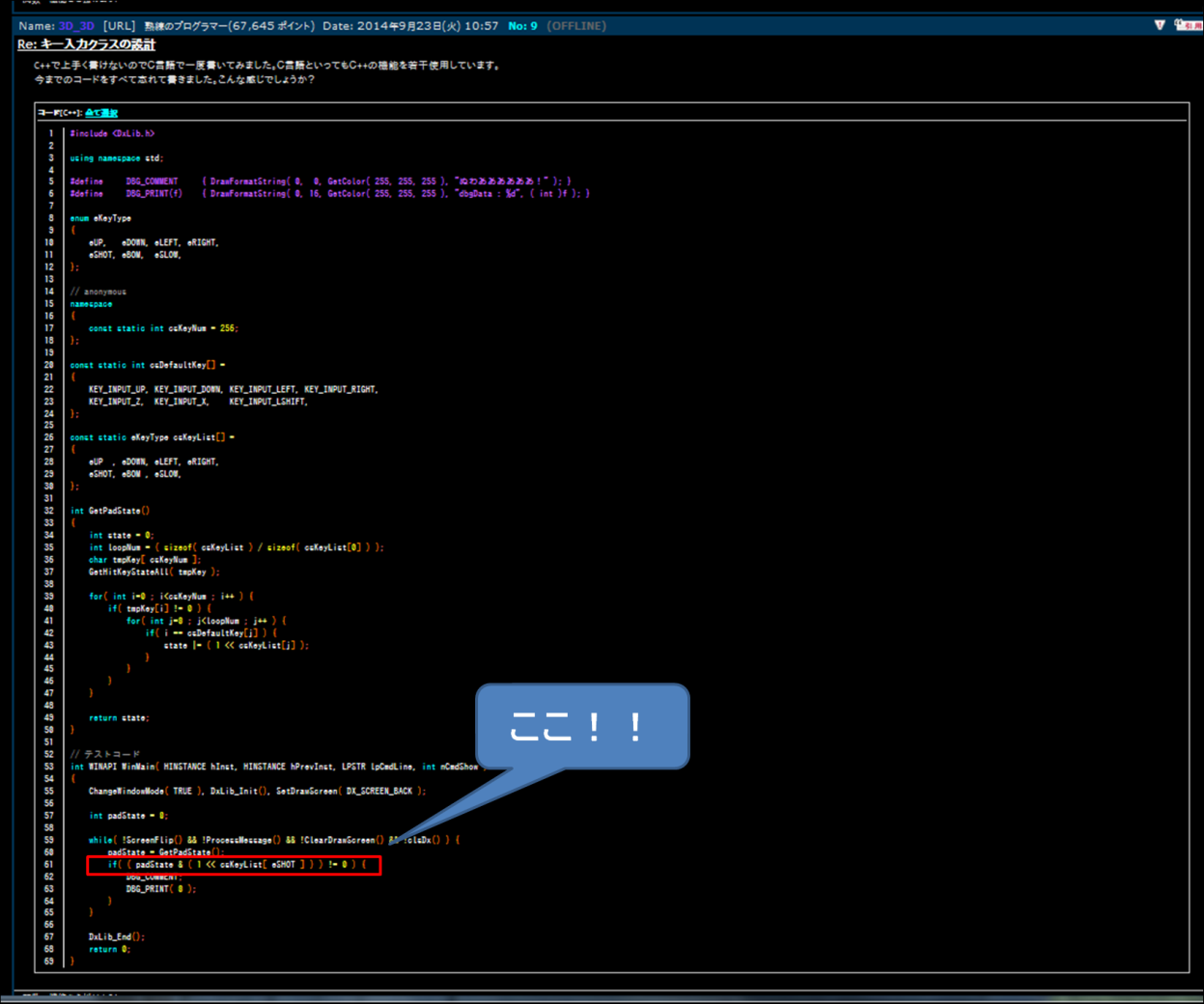The image size is (1204, 1004).
Task: Open the post title Re: キー入力クラスの設計
Action: [87, 44]
